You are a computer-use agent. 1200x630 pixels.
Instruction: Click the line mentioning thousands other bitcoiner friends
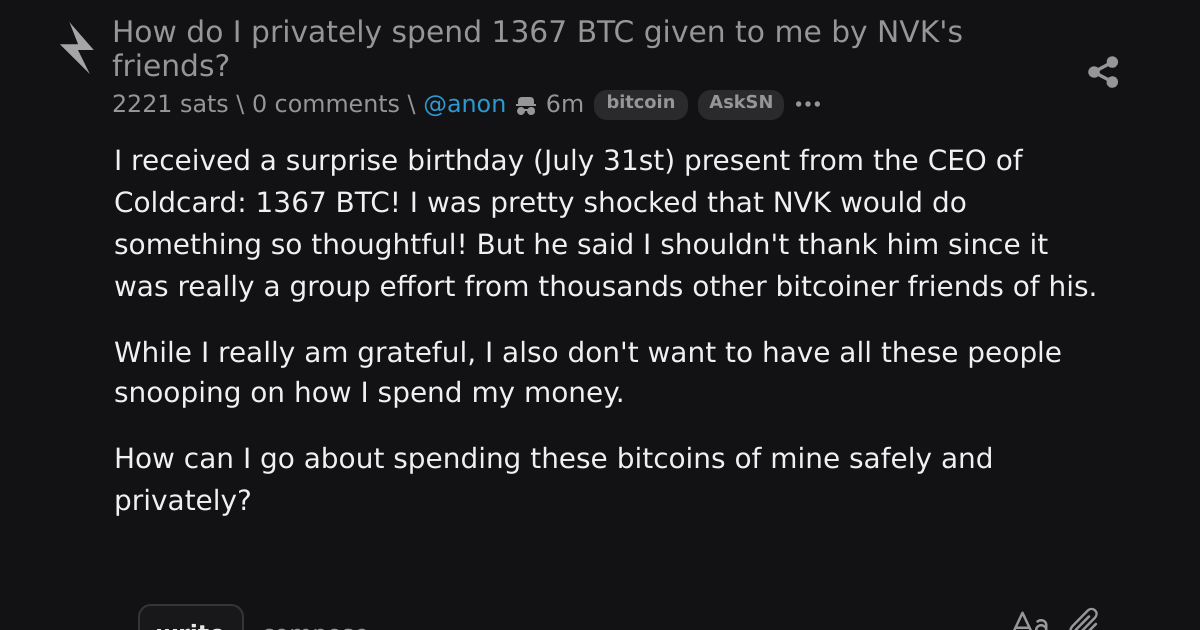605,286
